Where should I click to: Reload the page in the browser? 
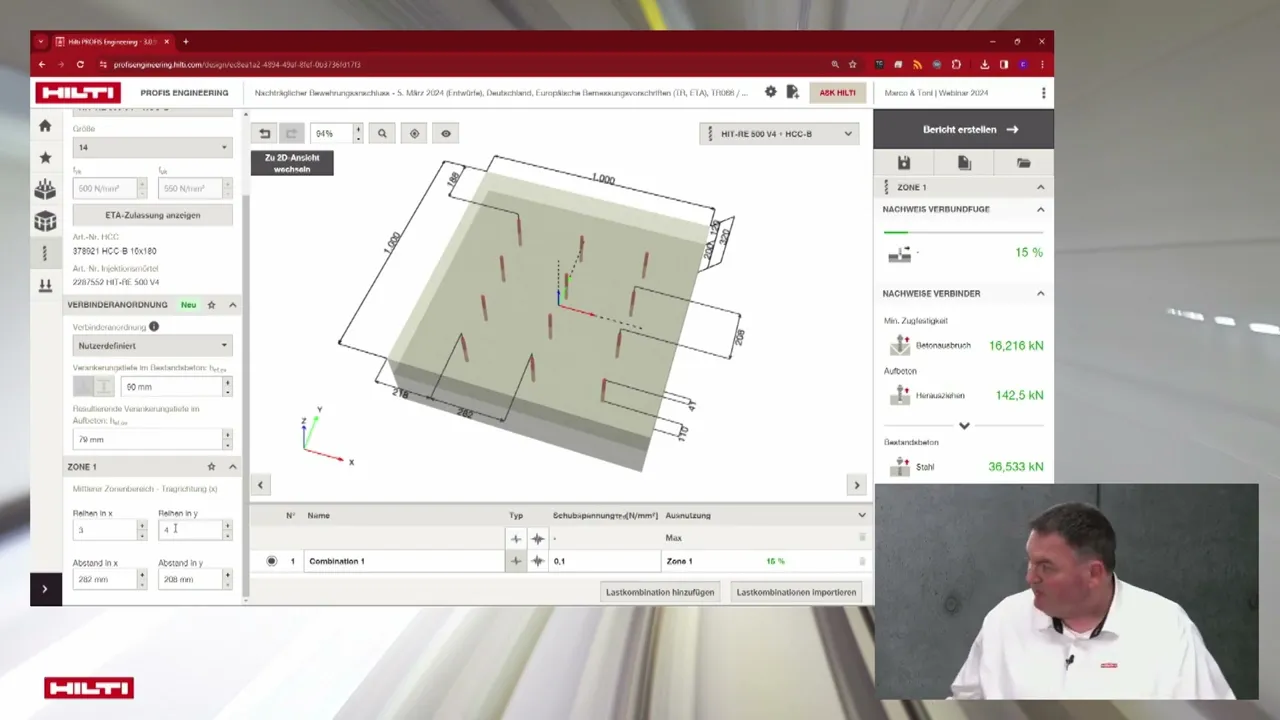tap(80, 64)
